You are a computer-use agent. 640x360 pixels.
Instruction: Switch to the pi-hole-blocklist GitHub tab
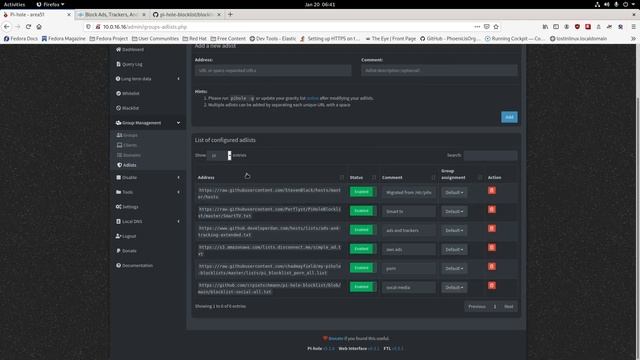pyautogui.click(x=187, y=14)
